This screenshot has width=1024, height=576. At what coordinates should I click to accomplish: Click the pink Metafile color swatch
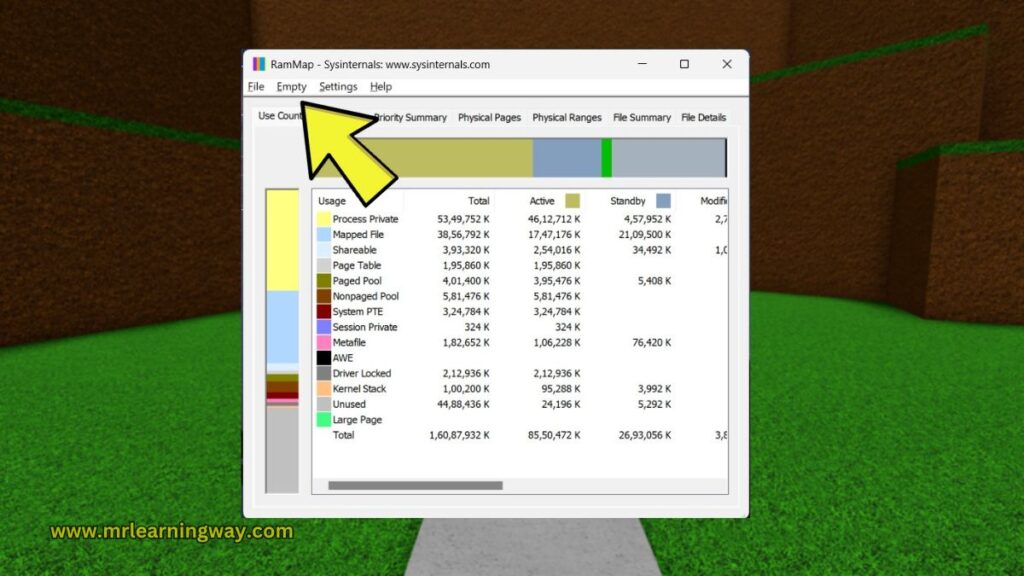(324, 342)
